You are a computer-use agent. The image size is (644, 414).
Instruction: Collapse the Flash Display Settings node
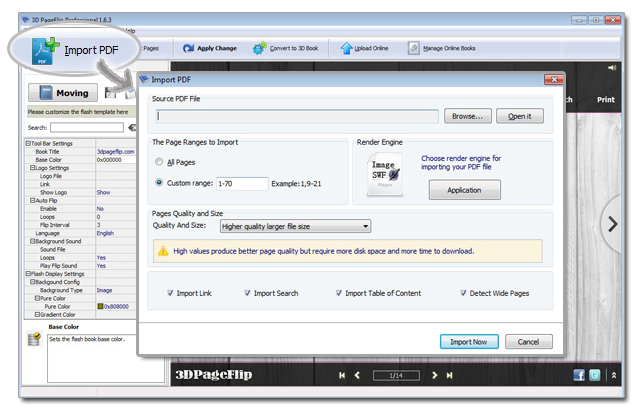28,274
